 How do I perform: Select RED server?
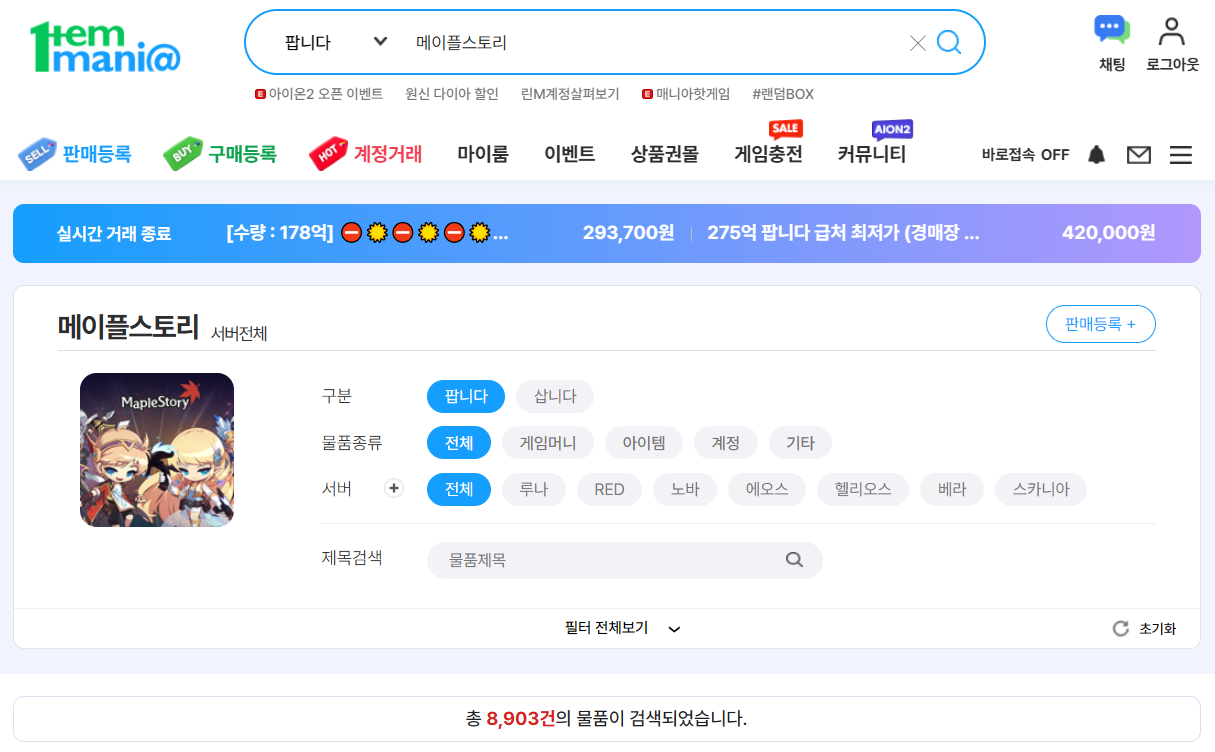coord(610,489)
